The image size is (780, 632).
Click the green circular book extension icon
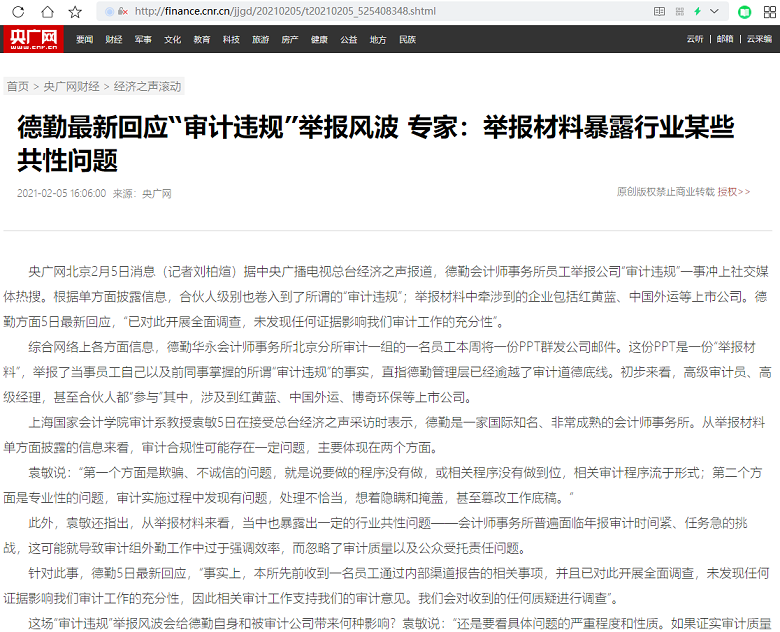[x=744, y=11]
